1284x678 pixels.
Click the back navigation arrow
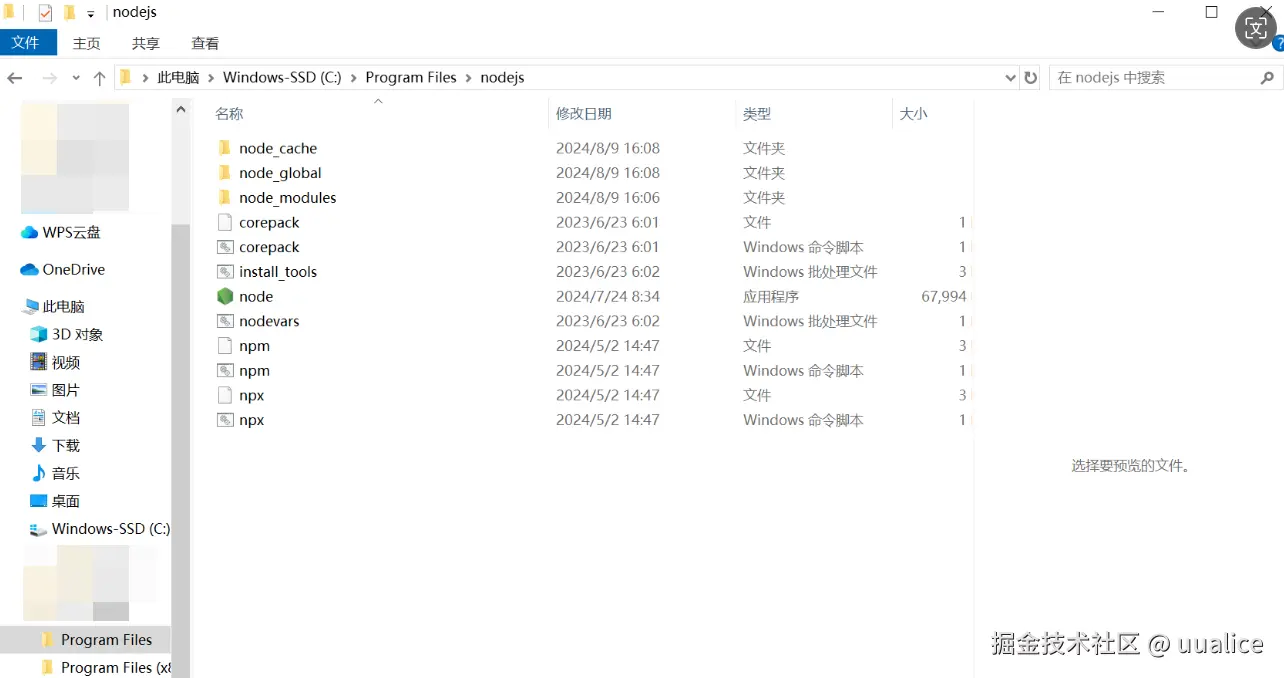pos(14,77)
